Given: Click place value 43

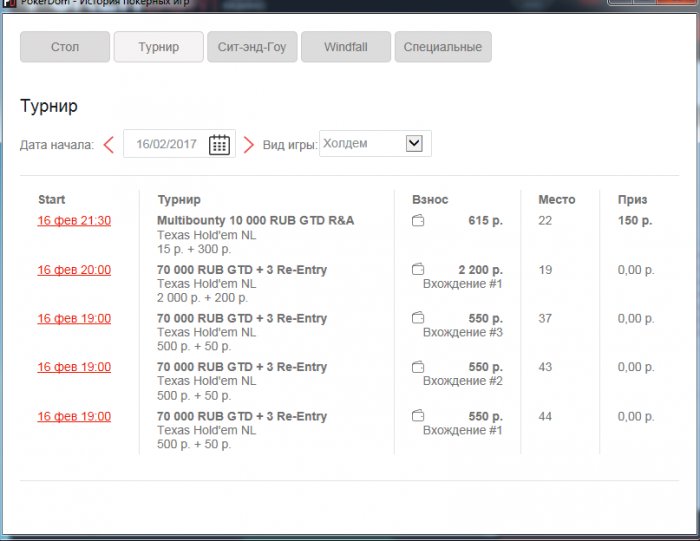Looking at the screenshot, I should point(545,367).
